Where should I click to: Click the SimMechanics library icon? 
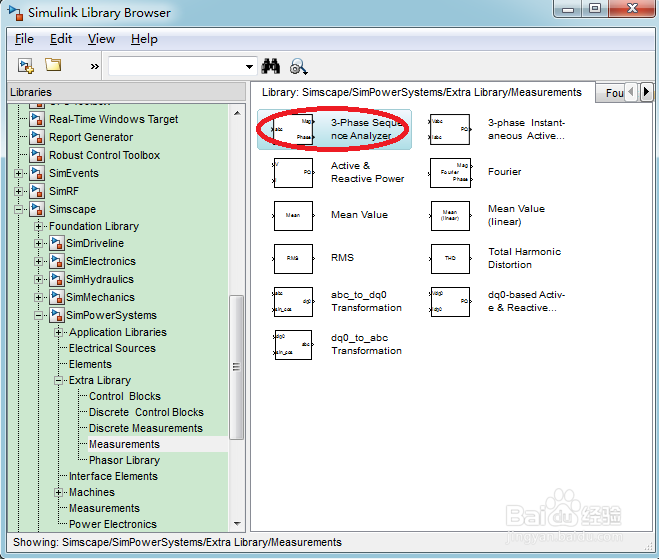point(57,297)
